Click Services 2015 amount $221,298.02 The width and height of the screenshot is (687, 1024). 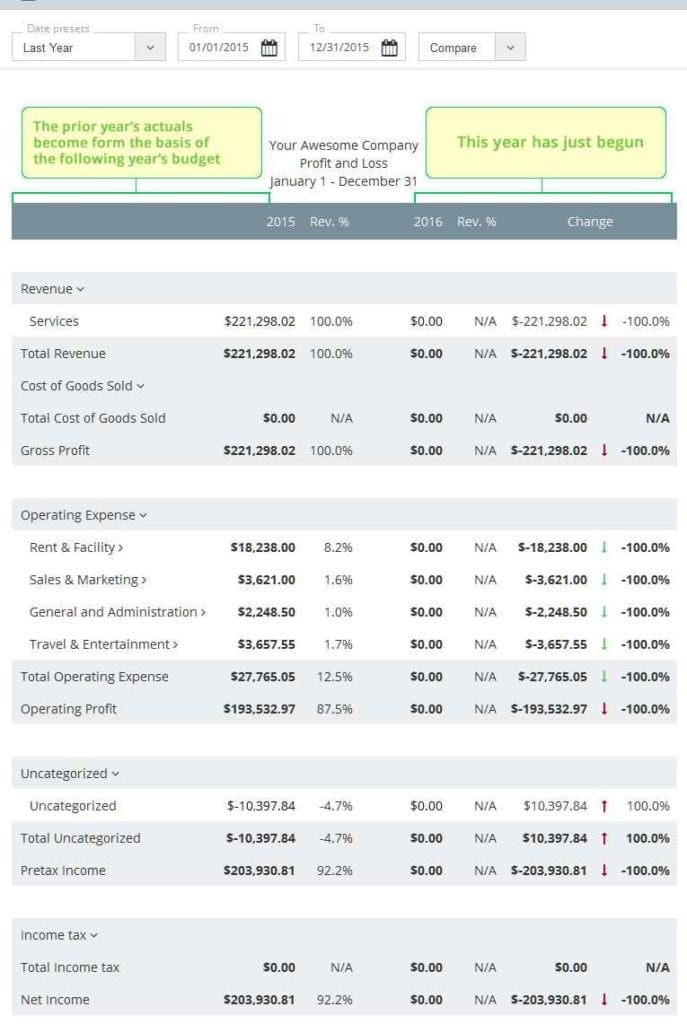click(259, 321)
